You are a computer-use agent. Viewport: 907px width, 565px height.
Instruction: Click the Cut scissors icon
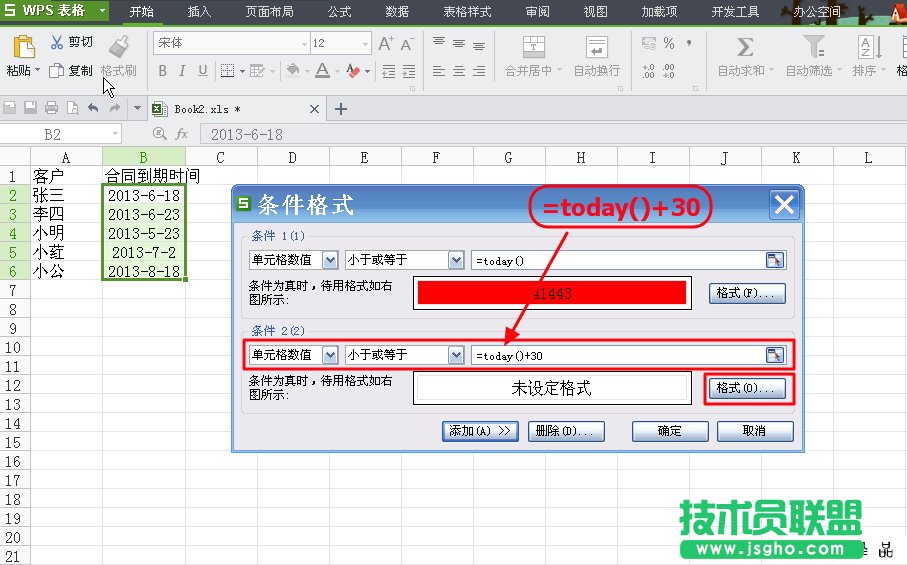(57, 42)
